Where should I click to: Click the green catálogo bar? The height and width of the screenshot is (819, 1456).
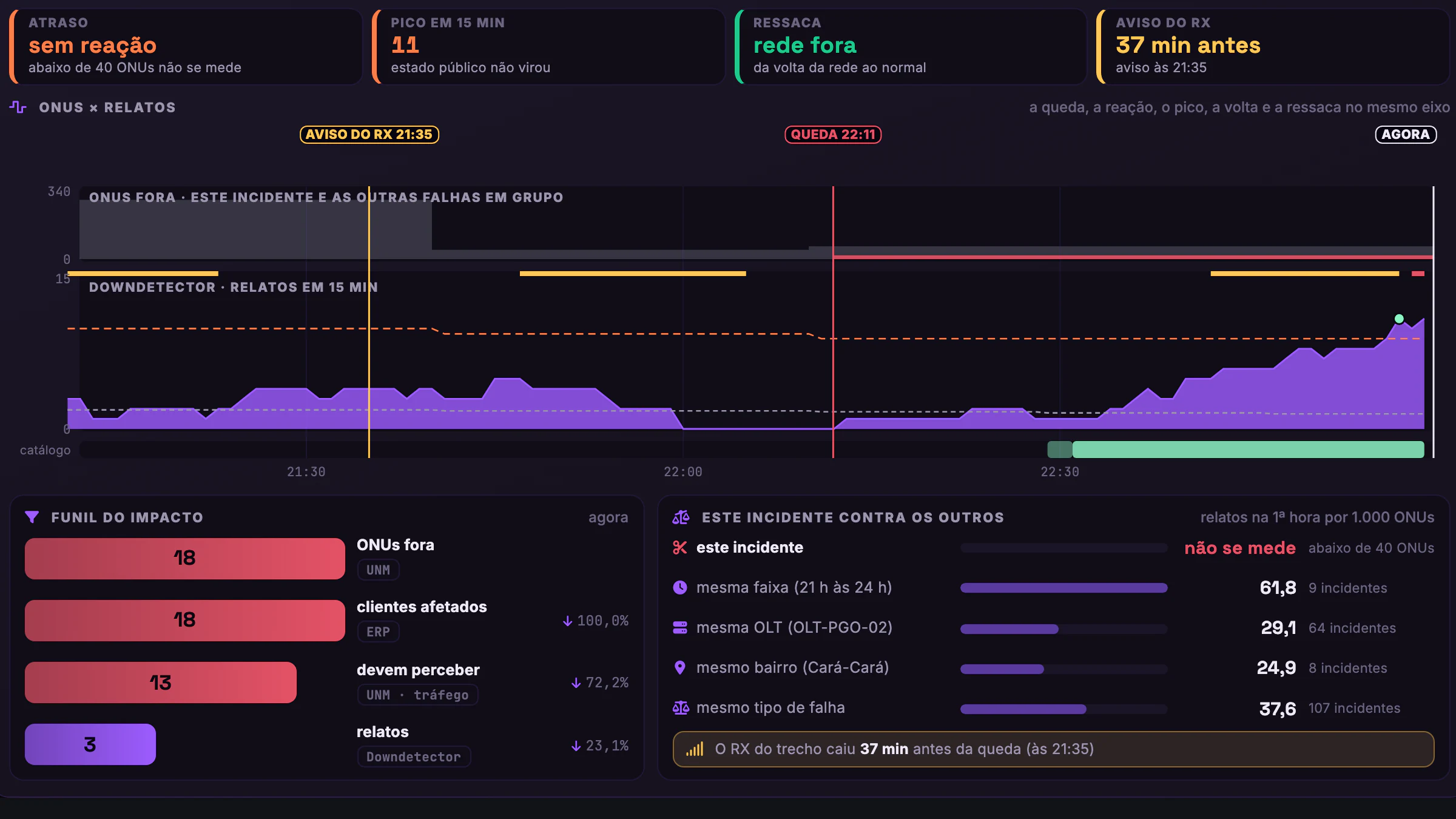click(1248, 450)
